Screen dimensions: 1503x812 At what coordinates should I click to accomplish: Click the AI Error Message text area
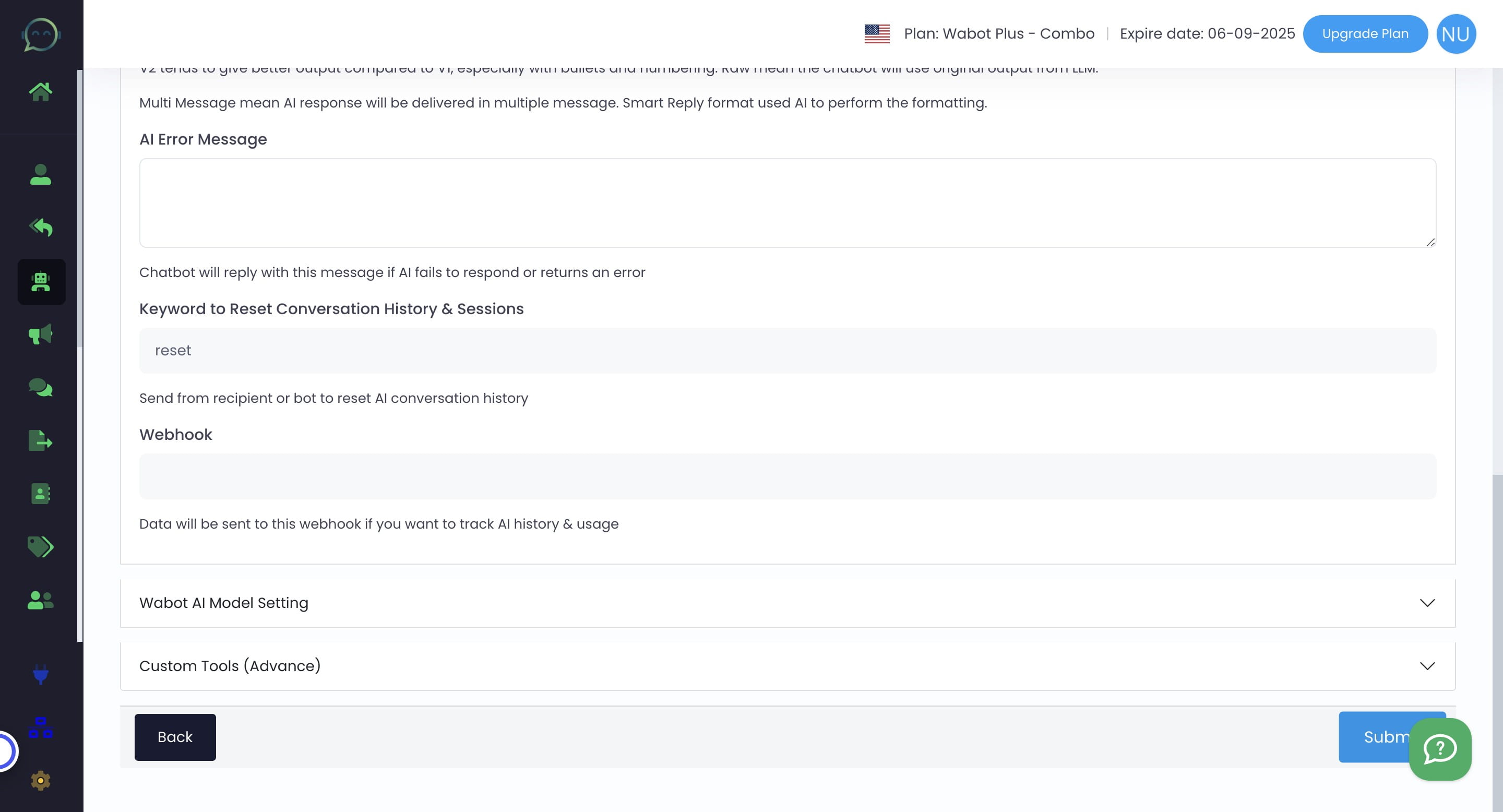point(788,202)
